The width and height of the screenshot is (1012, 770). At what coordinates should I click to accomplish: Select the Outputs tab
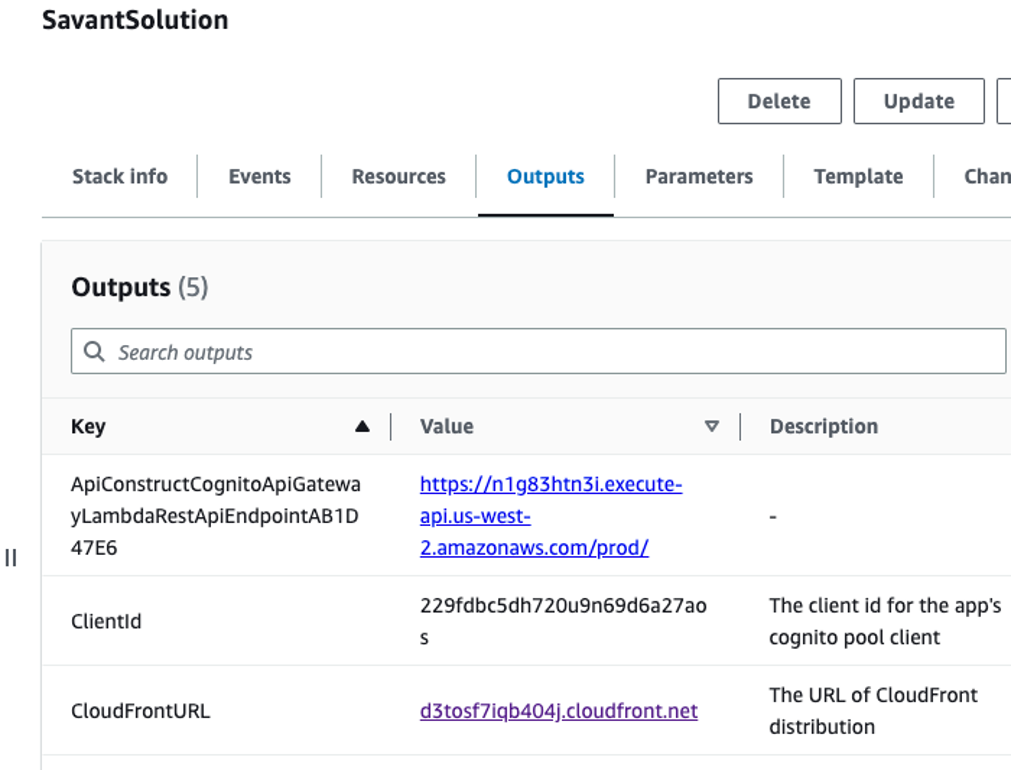click(545, 176)
